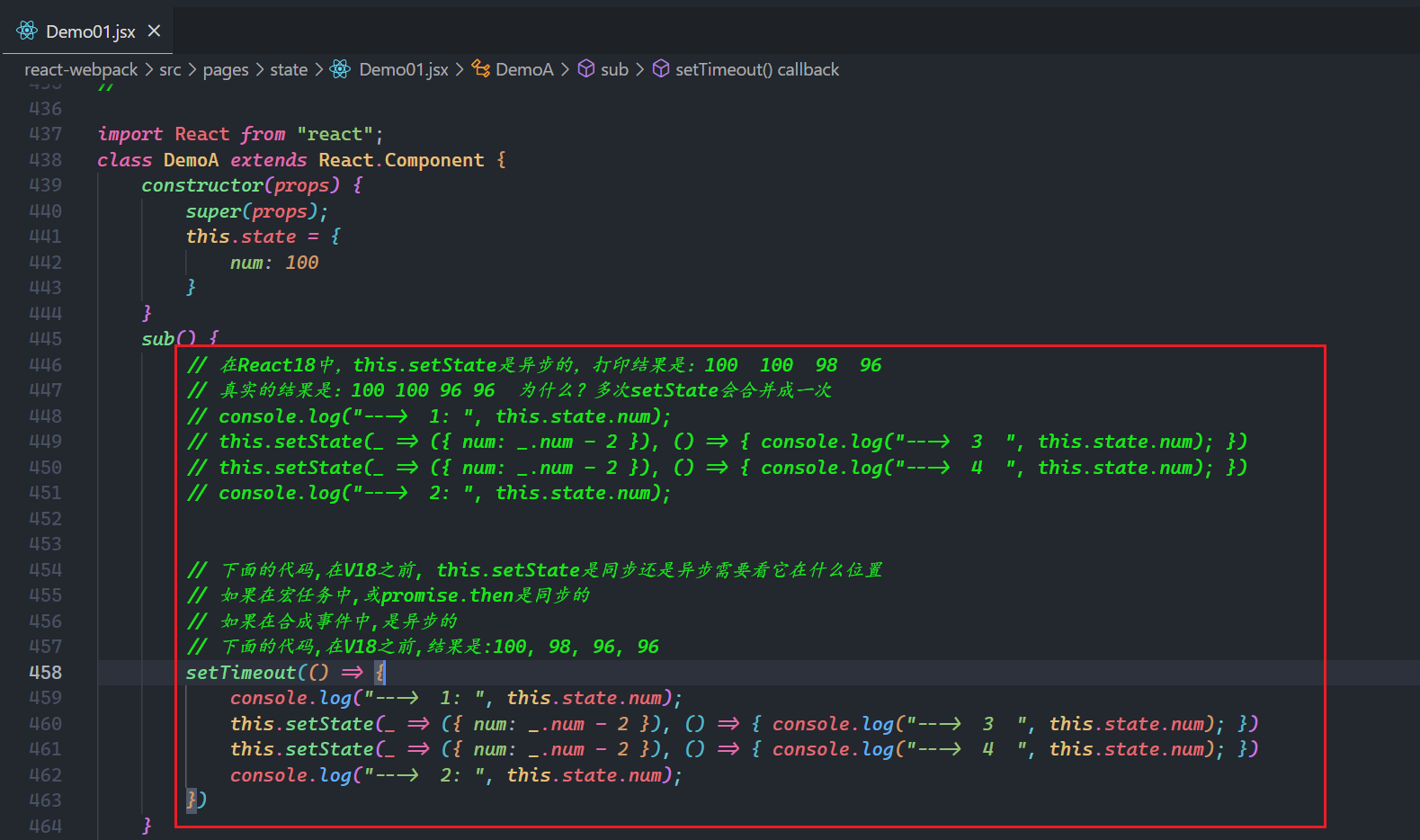Click 'super' call on line 440
Image resolution: width=1420 pixels, height=840 pixels.
pyautogui.click(x=213, y=211)
